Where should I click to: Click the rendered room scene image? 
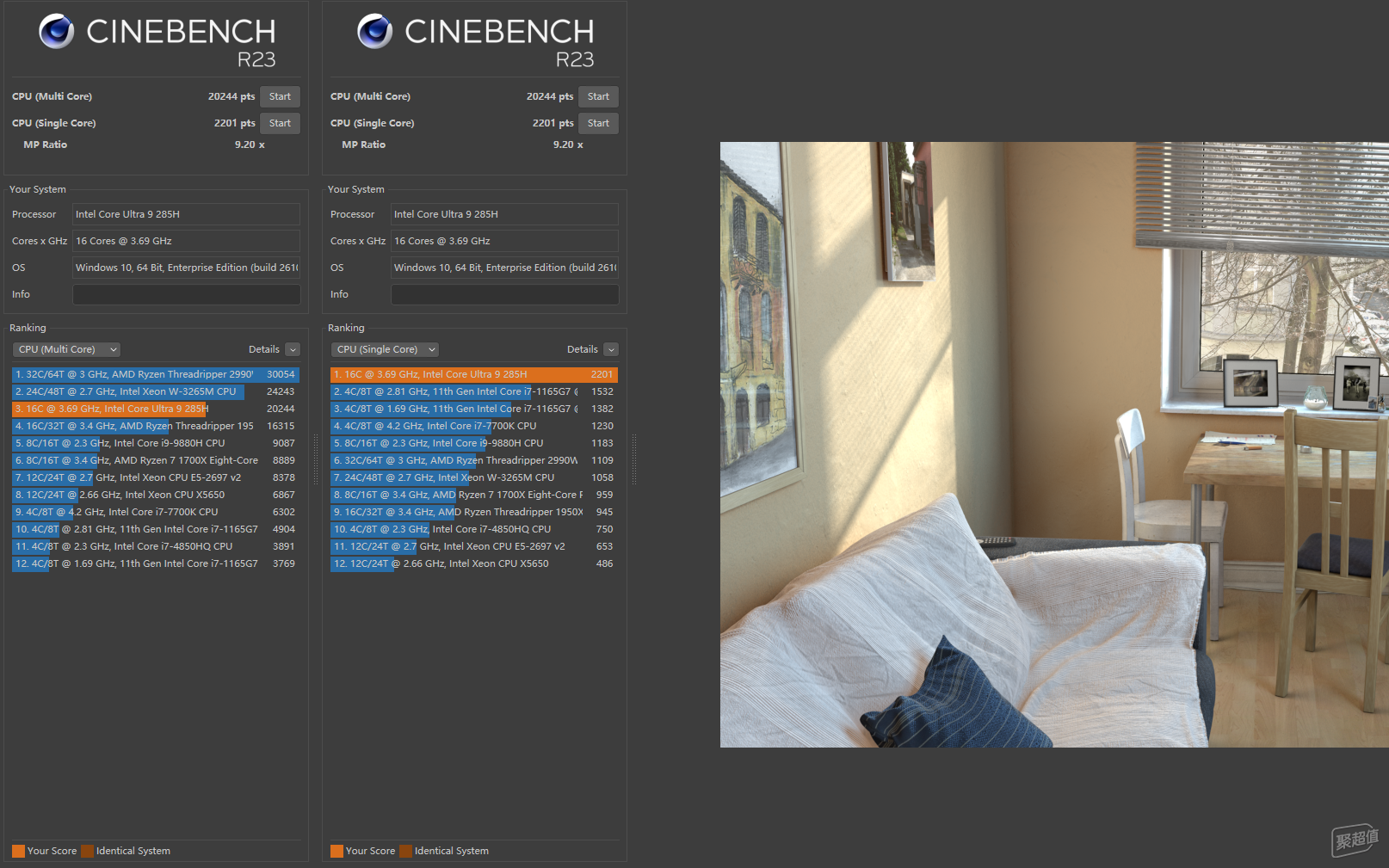click(1054, 445)
